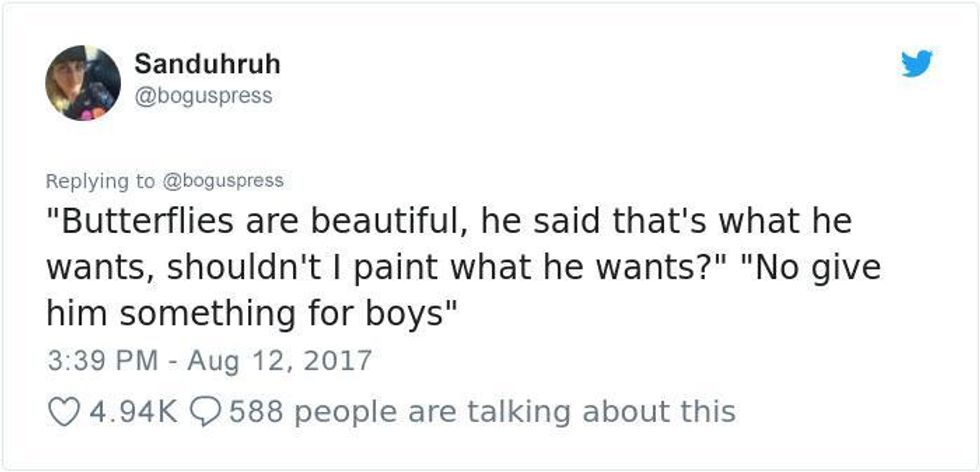Like the tweet with the heart icon
The image size is (980, 472).
pos(64,412)
